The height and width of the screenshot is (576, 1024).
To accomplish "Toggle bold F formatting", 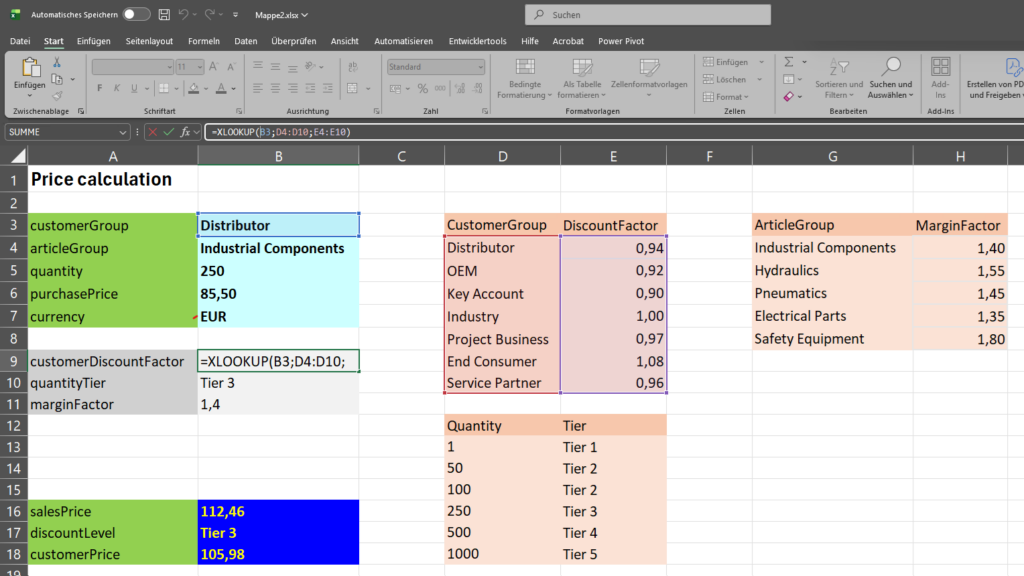I will (x=99, y=88).
